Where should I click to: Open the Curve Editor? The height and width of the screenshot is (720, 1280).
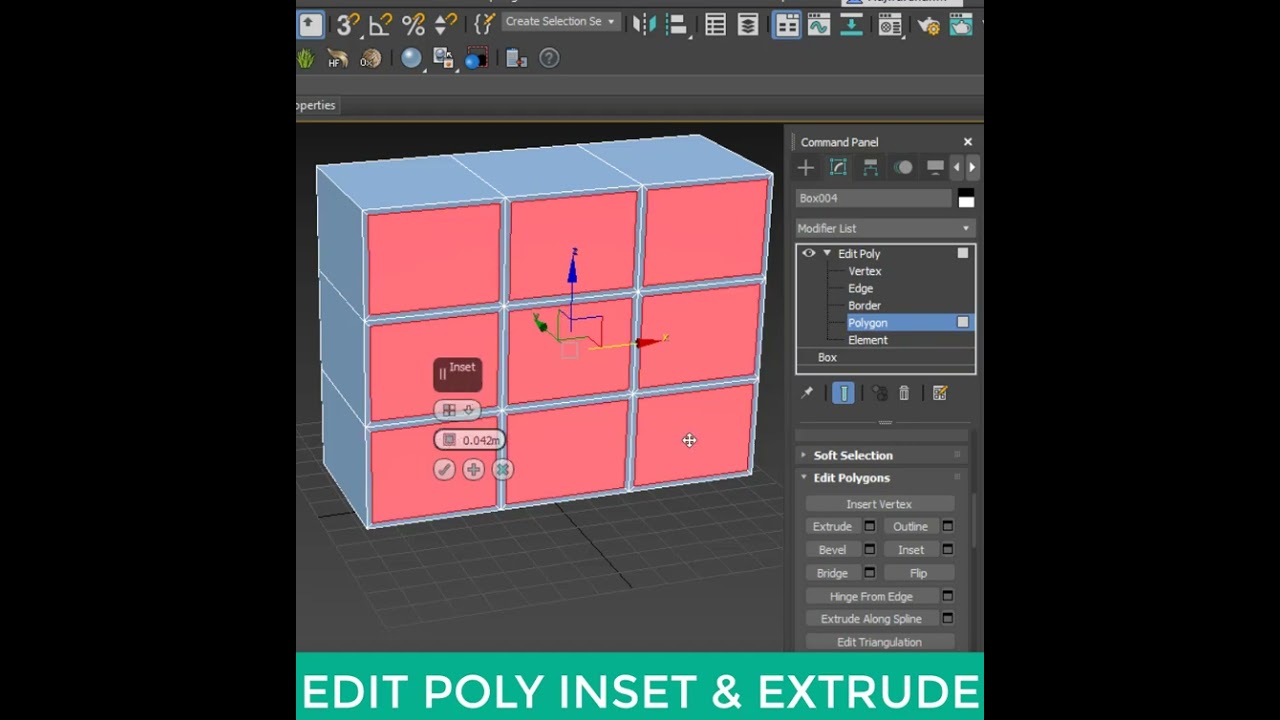click(819, 25)
